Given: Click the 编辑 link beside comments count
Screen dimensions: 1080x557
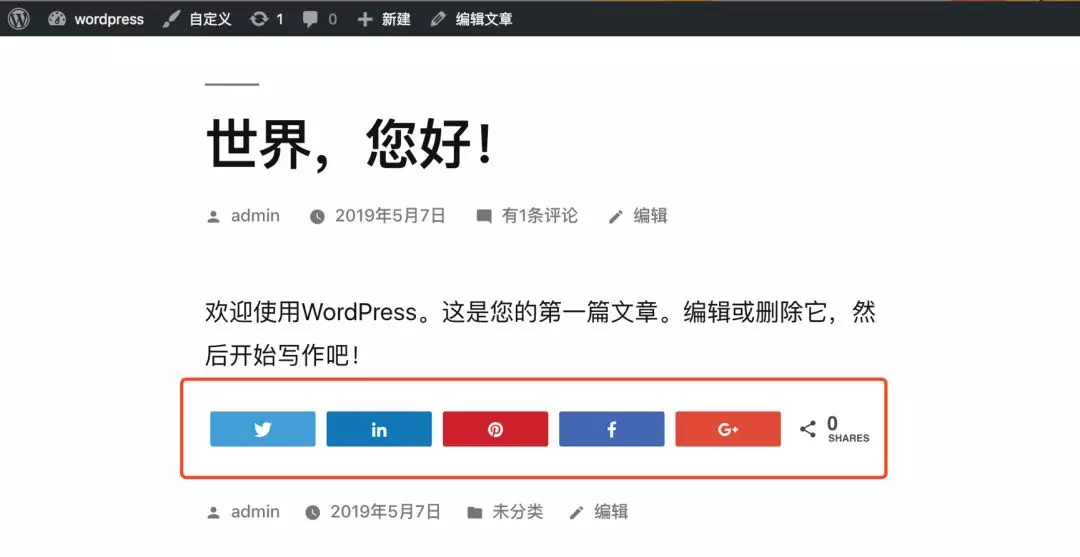Looking at the screenshot, I should pyautogui.click(x=650, y=216).
